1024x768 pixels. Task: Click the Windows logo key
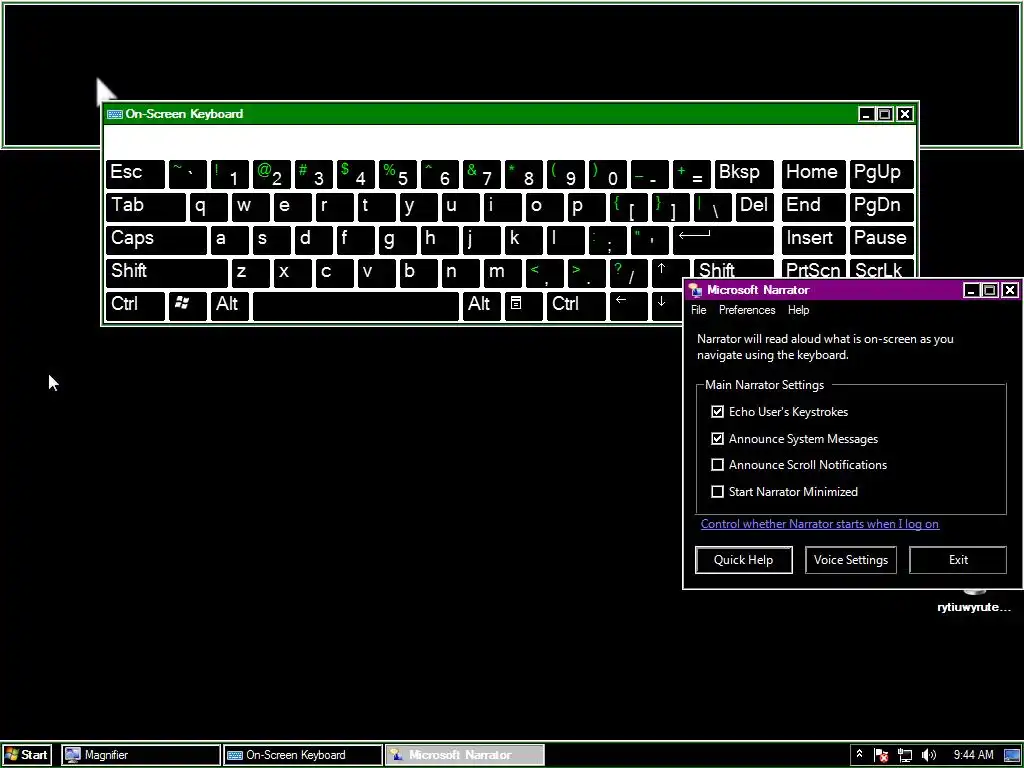187,306
